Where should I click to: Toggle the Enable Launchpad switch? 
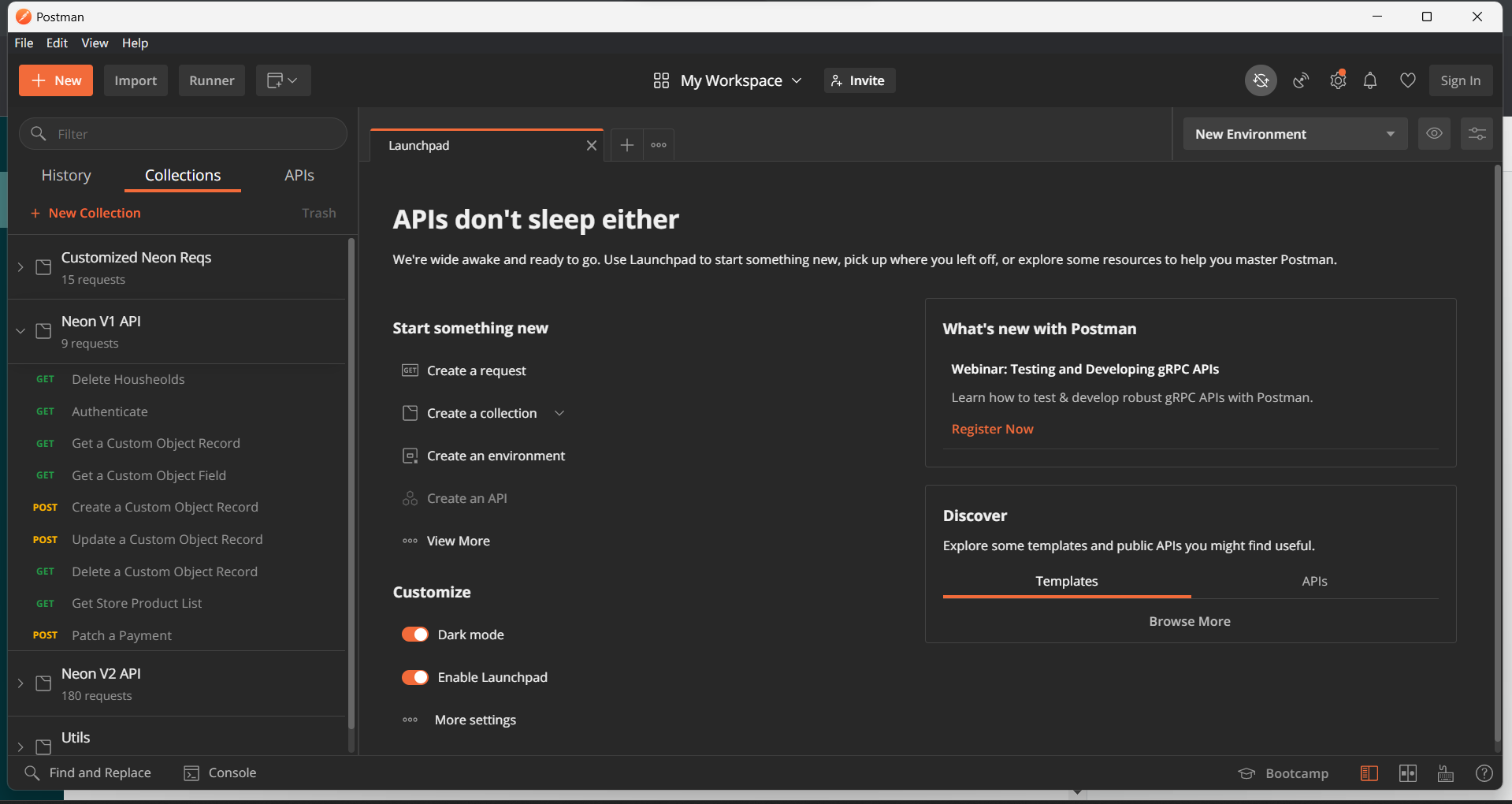[415, 677]
